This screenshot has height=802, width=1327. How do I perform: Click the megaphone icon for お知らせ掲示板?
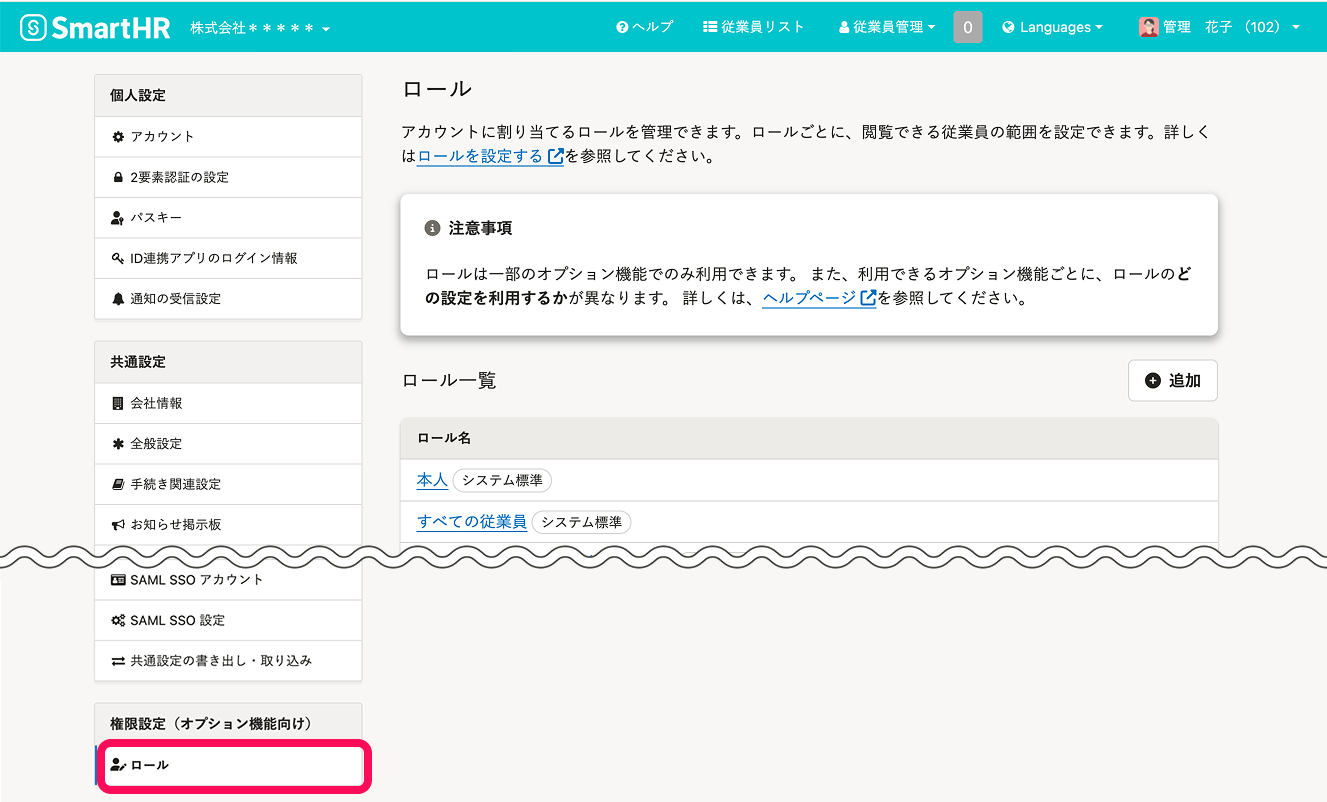[x=118, y=525]
